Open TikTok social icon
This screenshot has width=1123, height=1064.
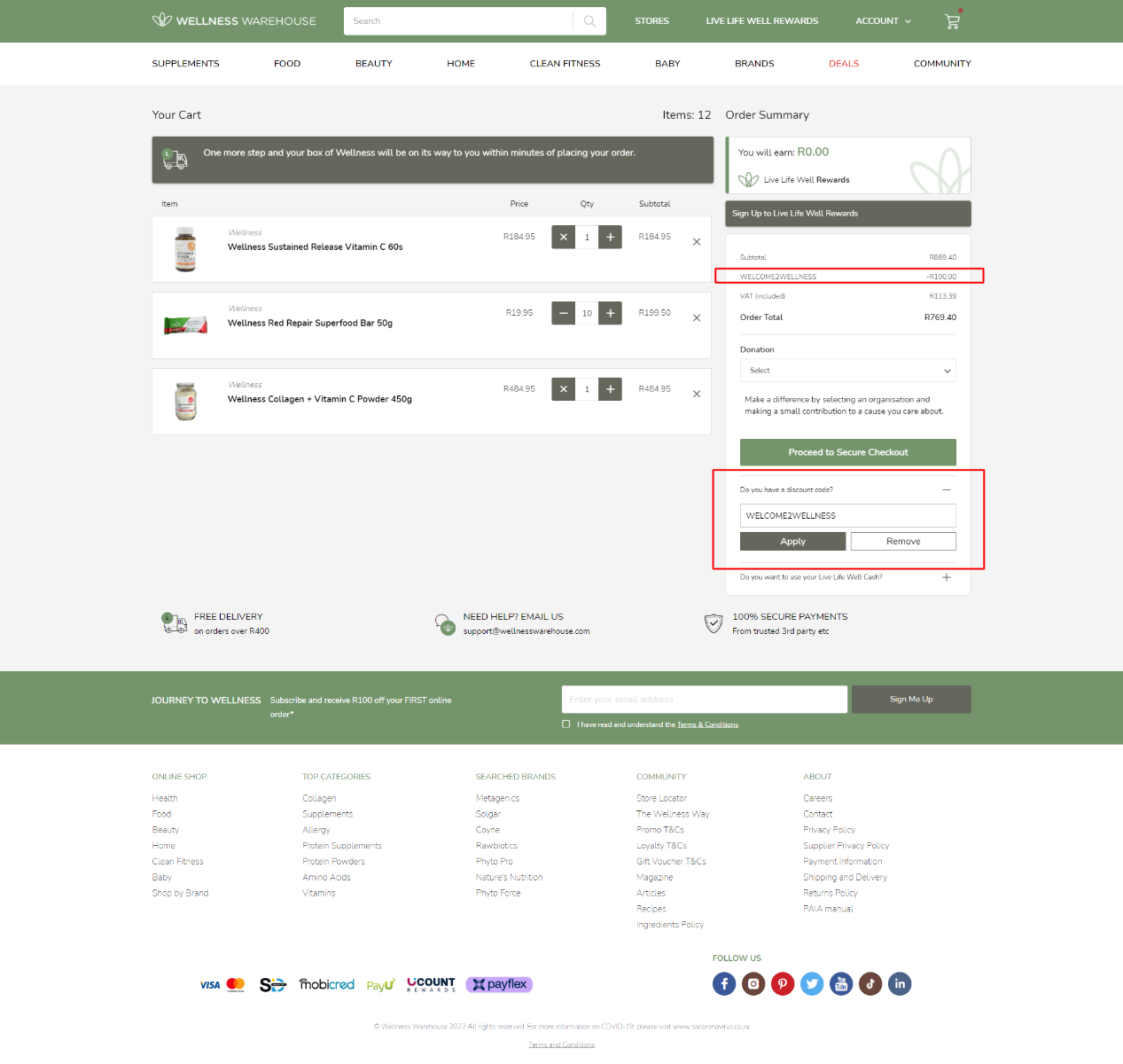[x=870, y=984]
